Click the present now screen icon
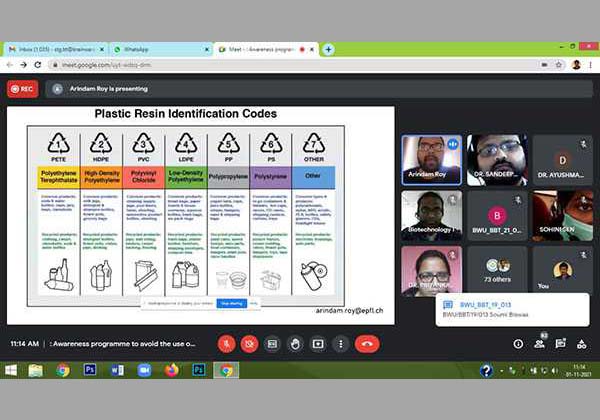Image resolution: width=600 pixels, height=420 pixels. pos(318,343)
